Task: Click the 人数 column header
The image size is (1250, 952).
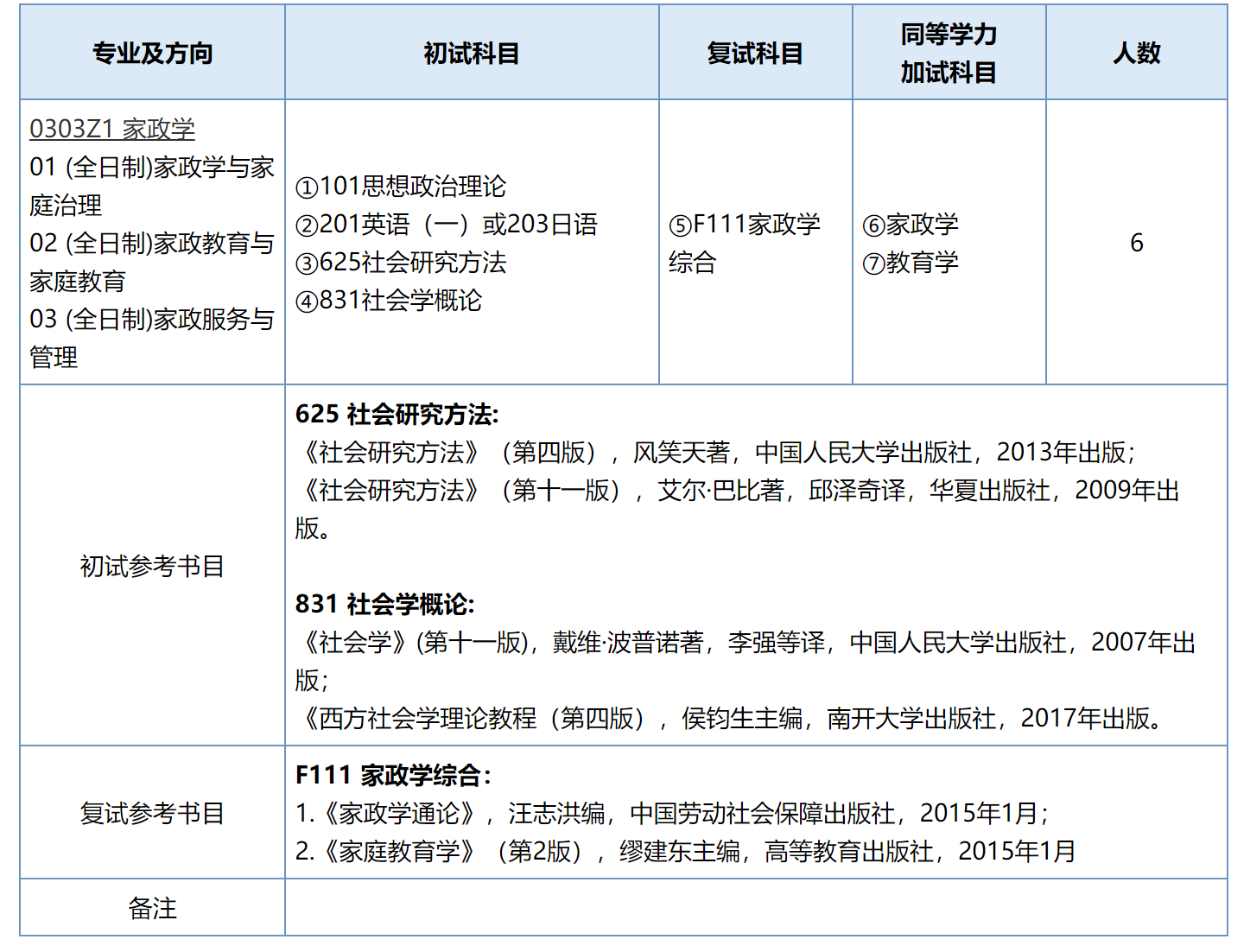Action: (1136, 53)
